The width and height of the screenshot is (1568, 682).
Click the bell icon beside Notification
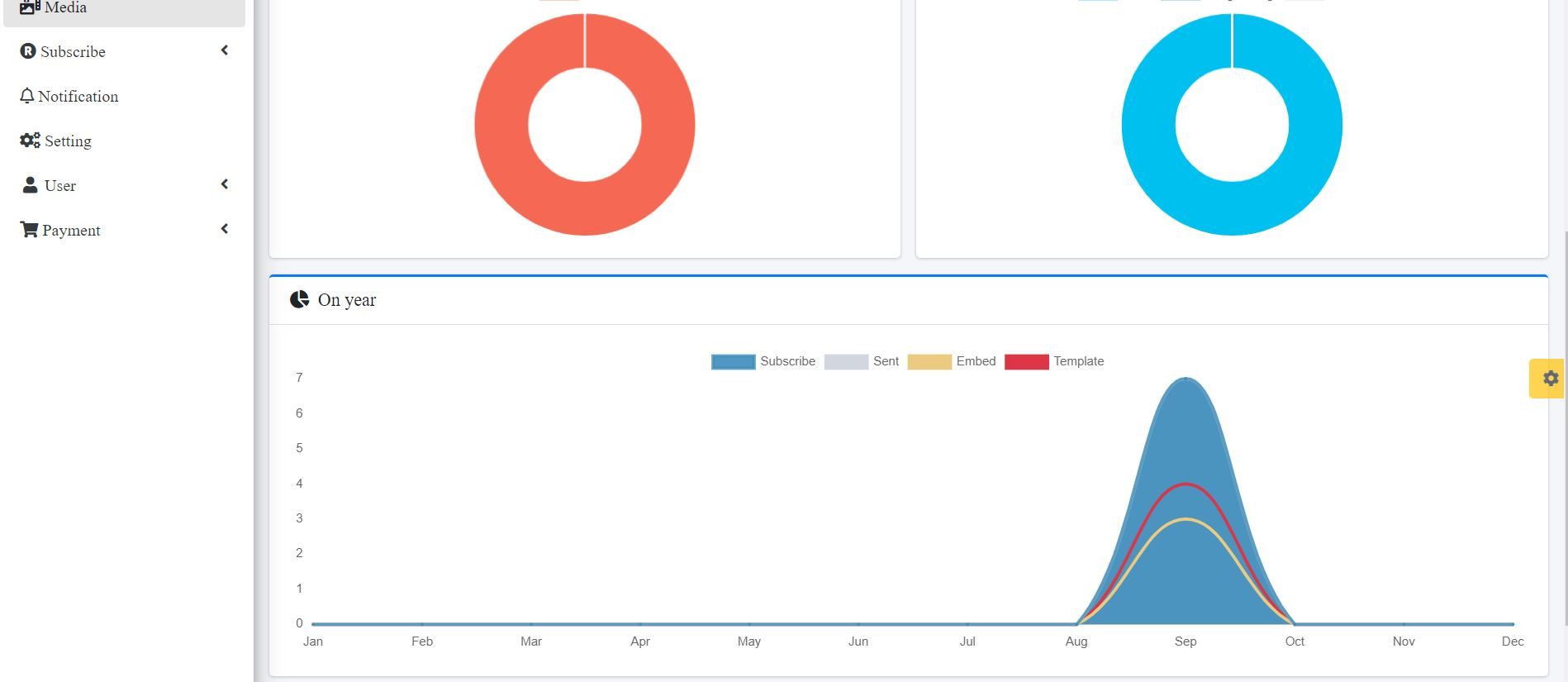27,96
